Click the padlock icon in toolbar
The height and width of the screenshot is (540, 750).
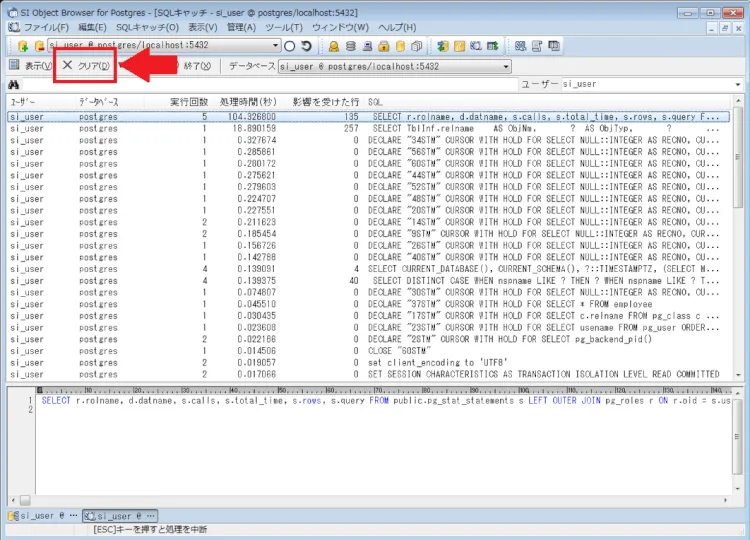point(384,46)
